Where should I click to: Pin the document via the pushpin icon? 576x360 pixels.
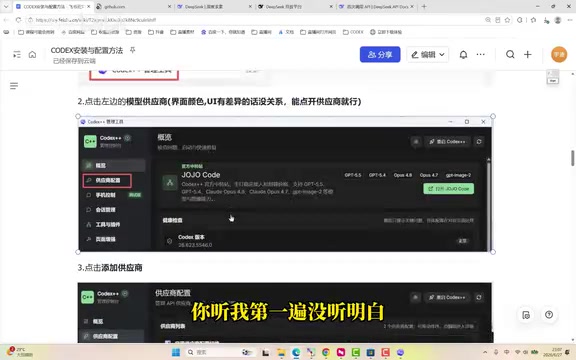pyautogui.click(x=133, y=50)
